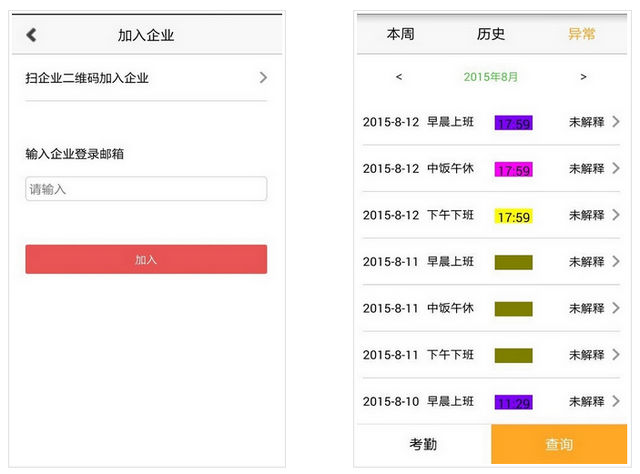
Task: Expand 2015-8-12 早晨上班 record chevron
Action: pyautogui.click(x=616, y=122)
